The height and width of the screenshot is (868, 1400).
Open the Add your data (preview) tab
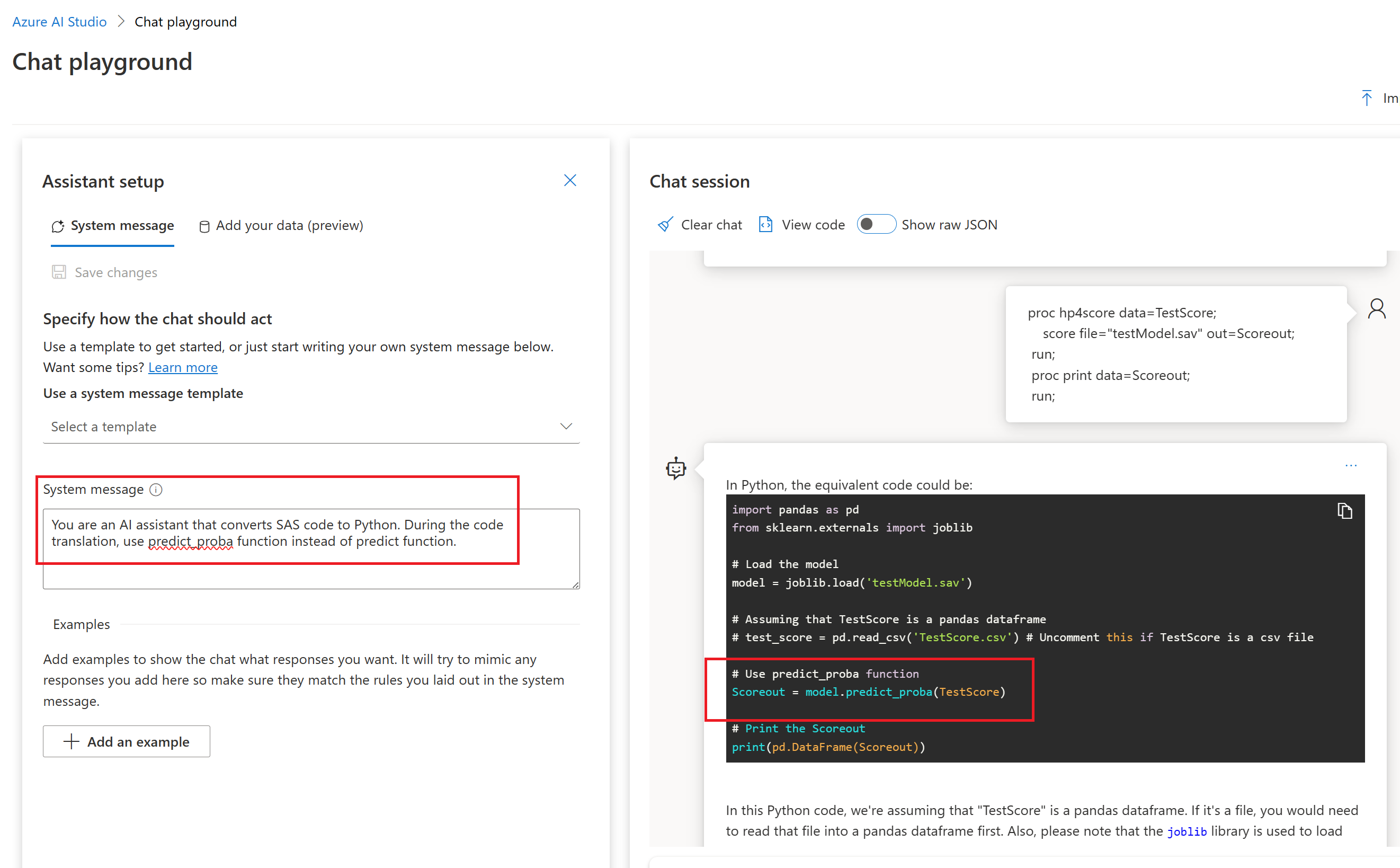281,226
